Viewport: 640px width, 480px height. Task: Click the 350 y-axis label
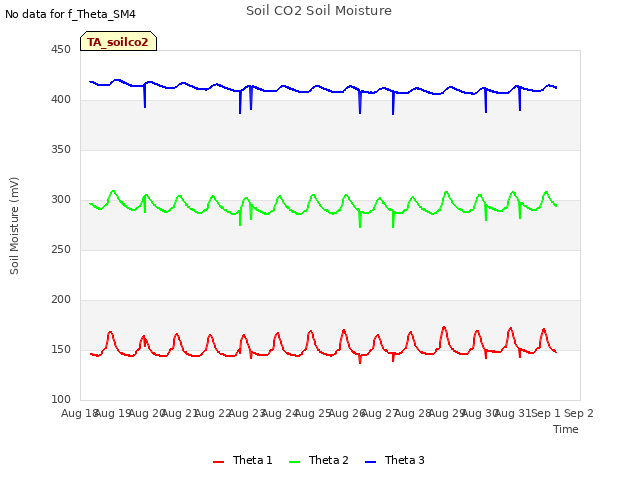click(61, 149)
